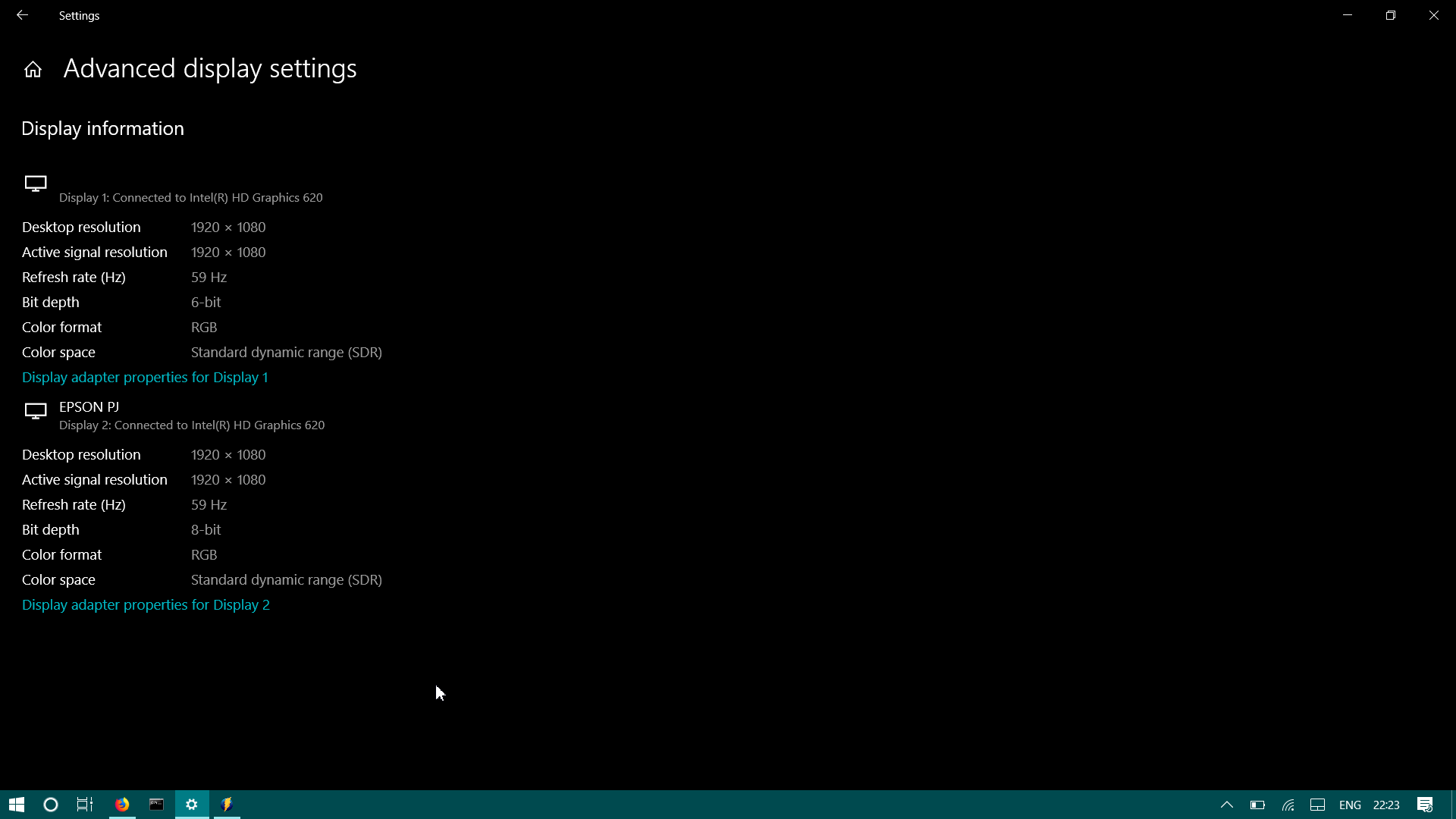Activate the Cortana search circle
The height and width of the screenshot is (819, 1456).
(49, 804)
